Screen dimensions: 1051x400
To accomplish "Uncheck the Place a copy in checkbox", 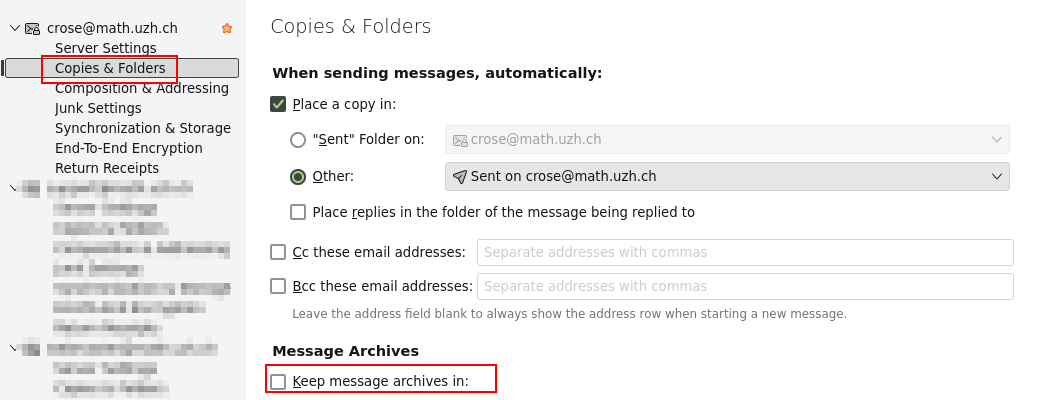I will tap(279, 104).
